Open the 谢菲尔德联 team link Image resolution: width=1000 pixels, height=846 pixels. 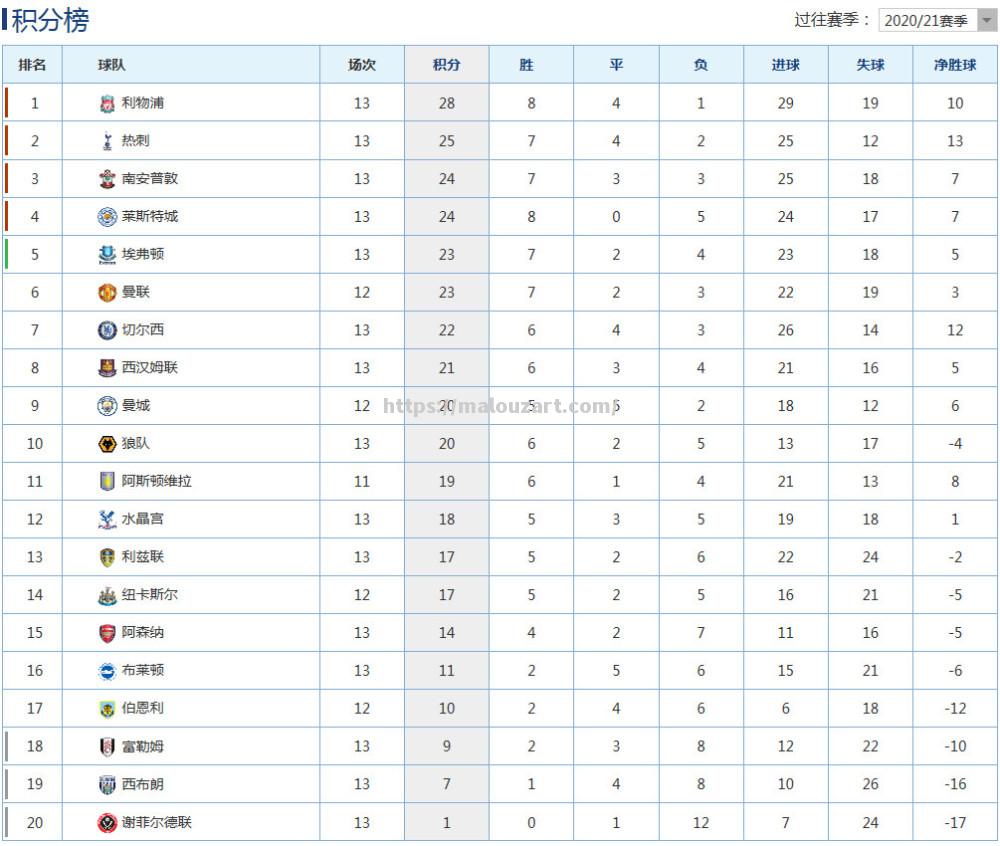pyautogui.click(x=156, y=822)
